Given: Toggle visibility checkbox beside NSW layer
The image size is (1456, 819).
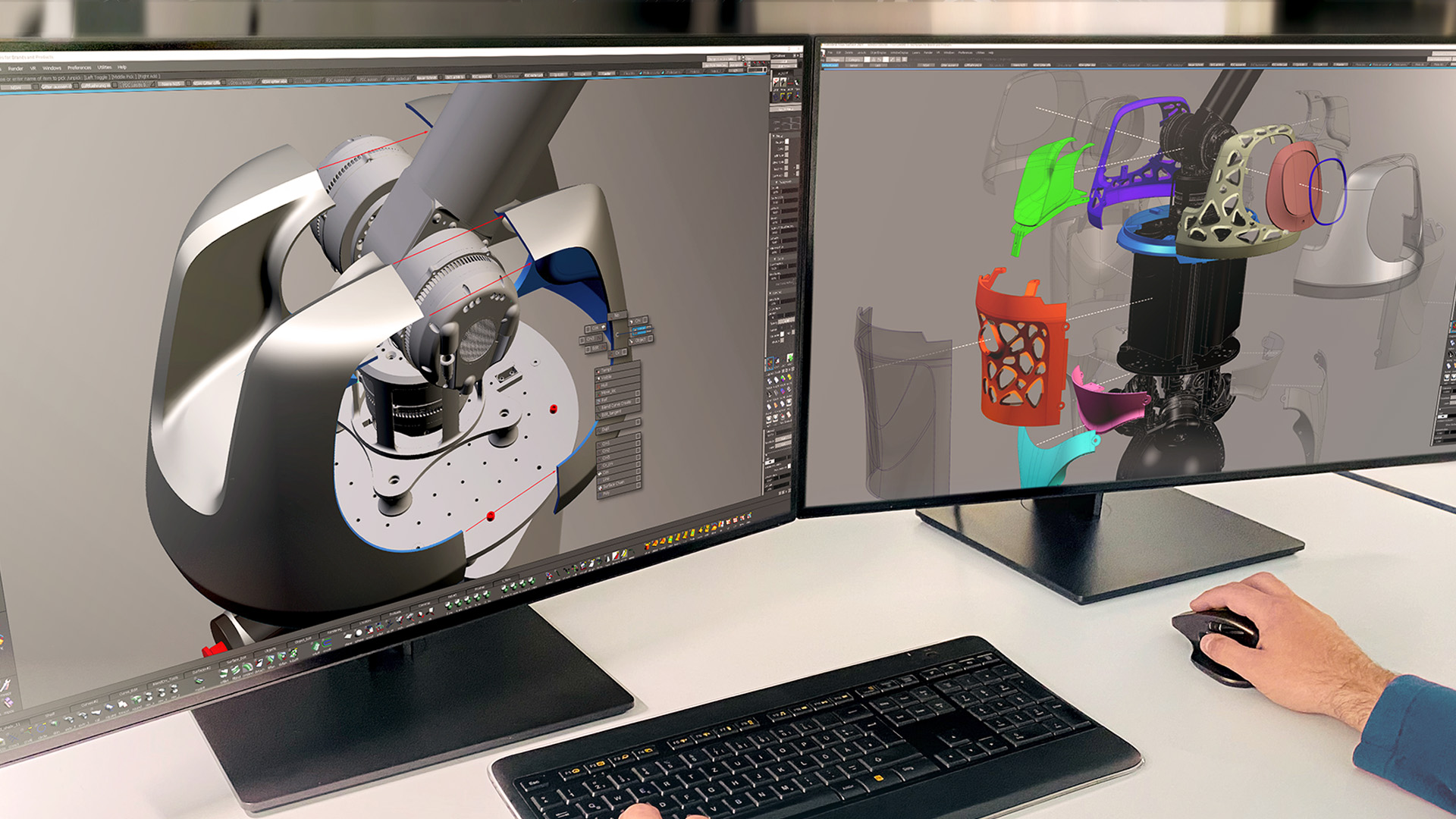Looking at the screenshot, I should click(x=36, y=86).
